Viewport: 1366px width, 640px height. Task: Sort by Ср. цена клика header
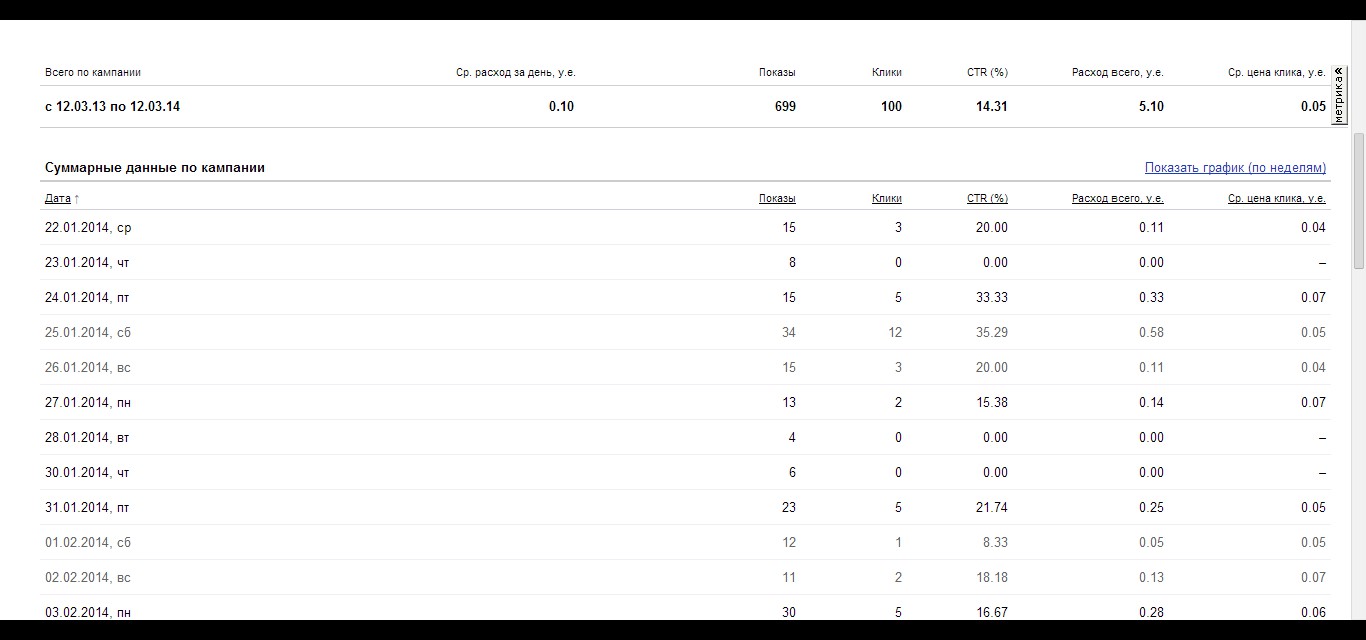(1277, 198)
